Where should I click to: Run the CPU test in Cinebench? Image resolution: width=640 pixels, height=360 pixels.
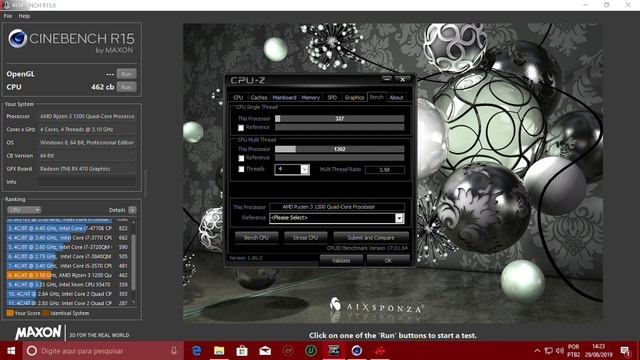(127, 87)
